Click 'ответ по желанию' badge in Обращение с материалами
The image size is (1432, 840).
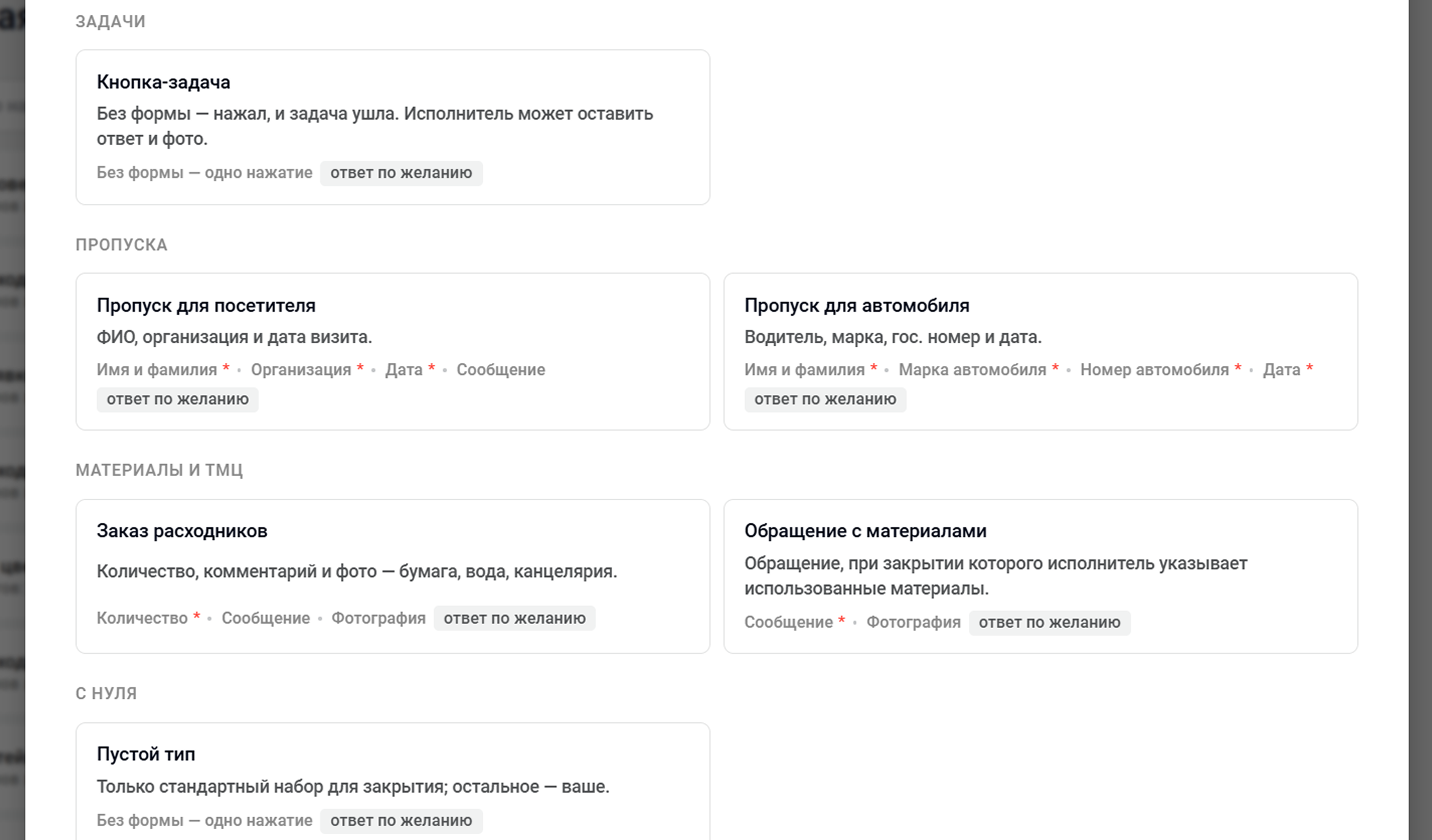coord(1049,623)
